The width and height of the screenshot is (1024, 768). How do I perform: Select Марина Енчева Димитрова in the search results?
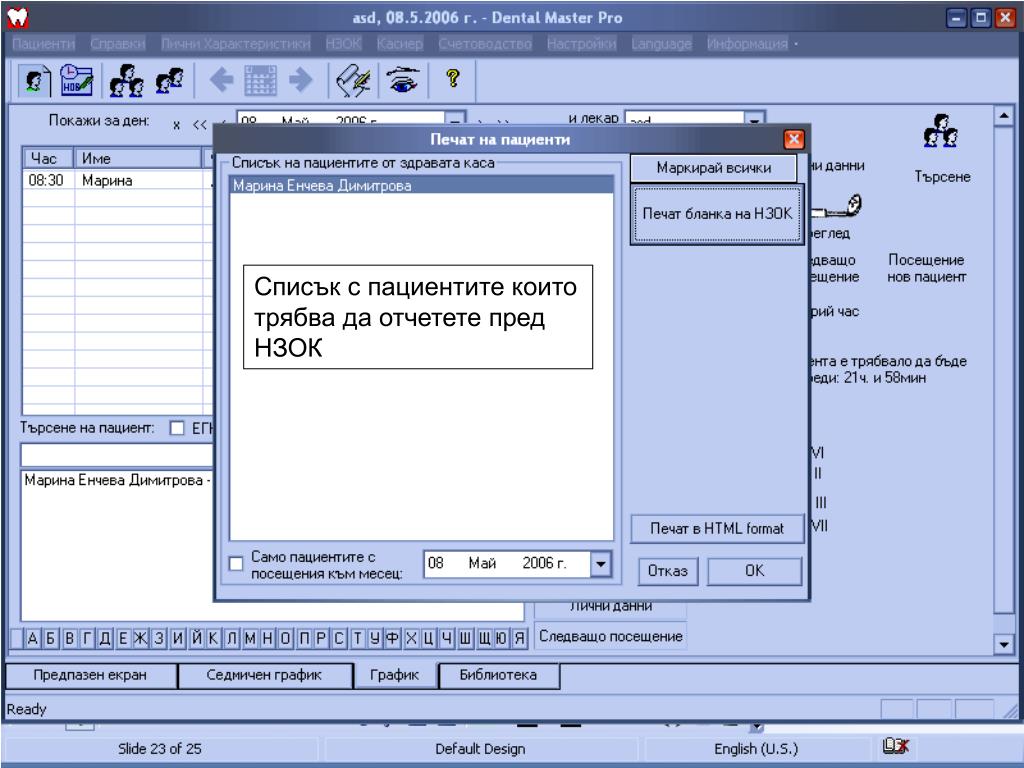coord(118,481)
